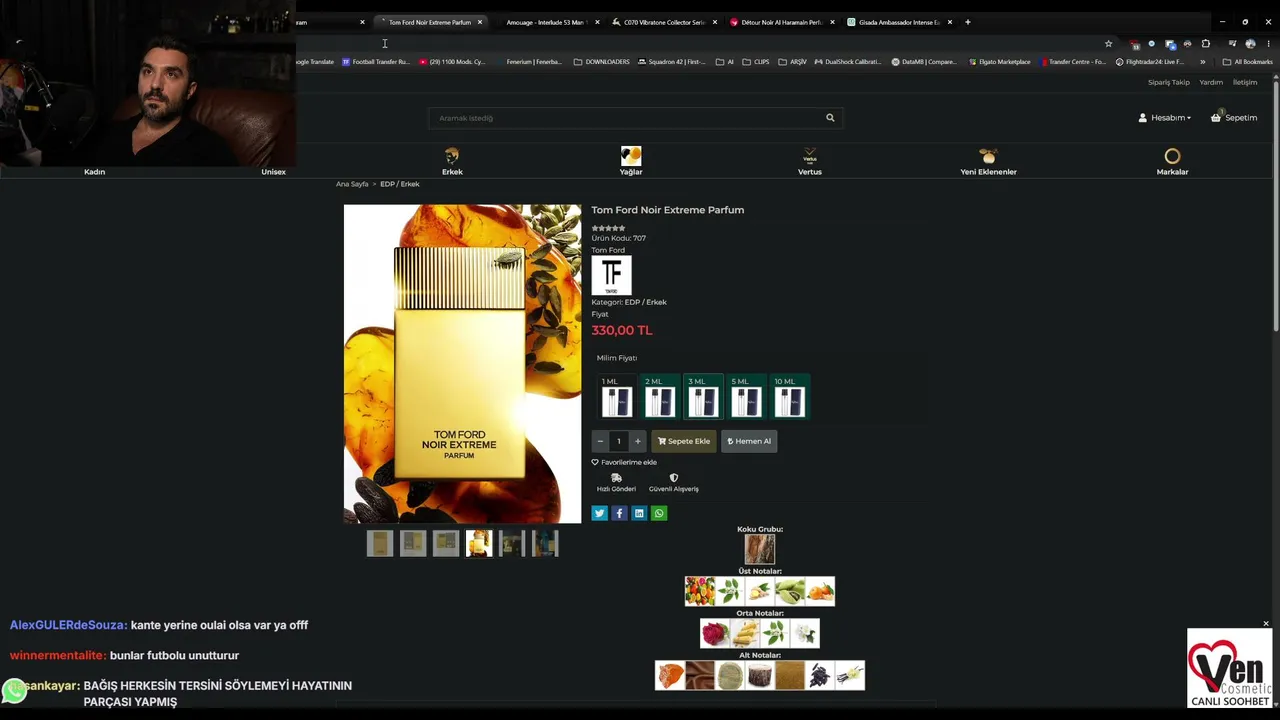Open the CLIPS bookmarks folder

756,62
